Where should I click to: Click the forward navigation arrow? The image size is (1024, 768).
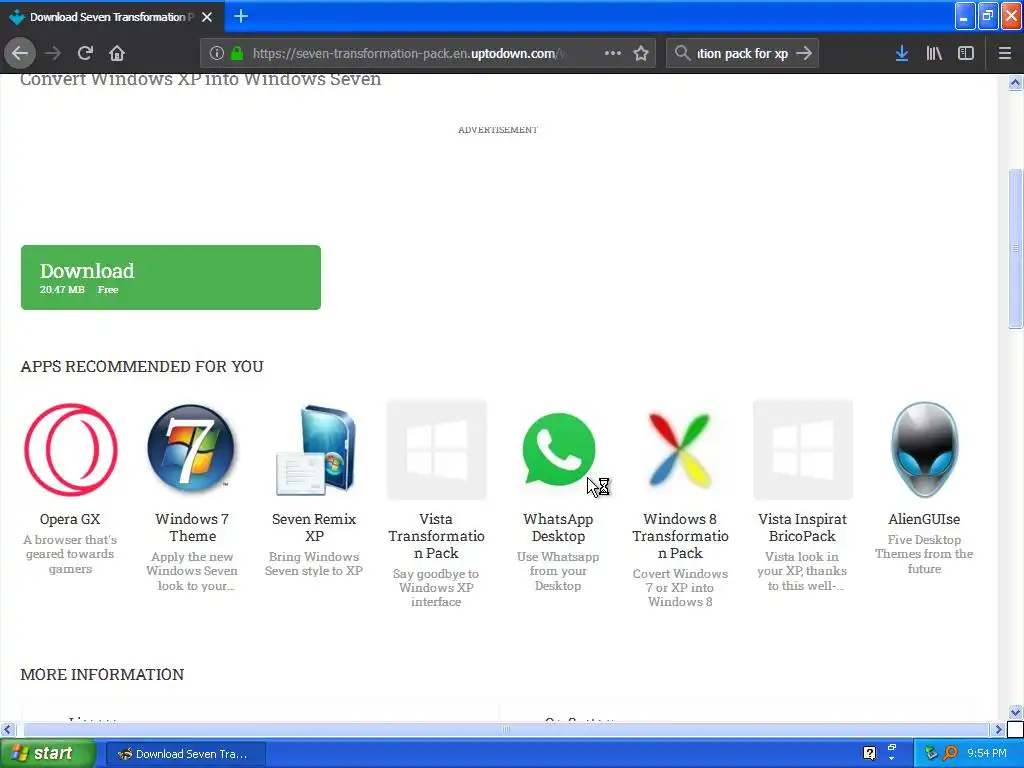click(53, 54)
